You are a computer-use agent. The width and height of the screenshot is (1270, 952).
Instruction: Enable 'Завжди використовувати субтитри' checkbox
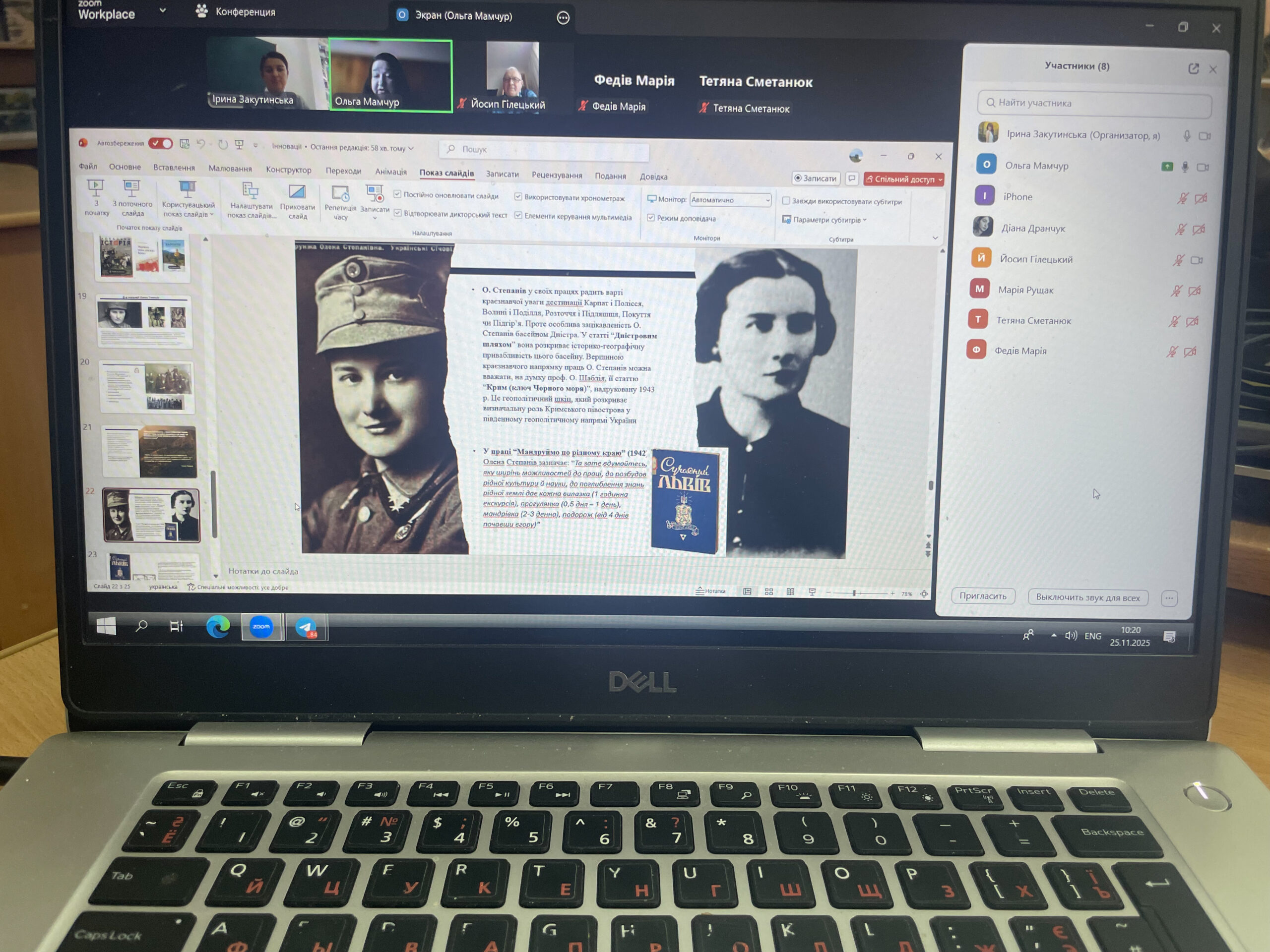pos(786,201)
